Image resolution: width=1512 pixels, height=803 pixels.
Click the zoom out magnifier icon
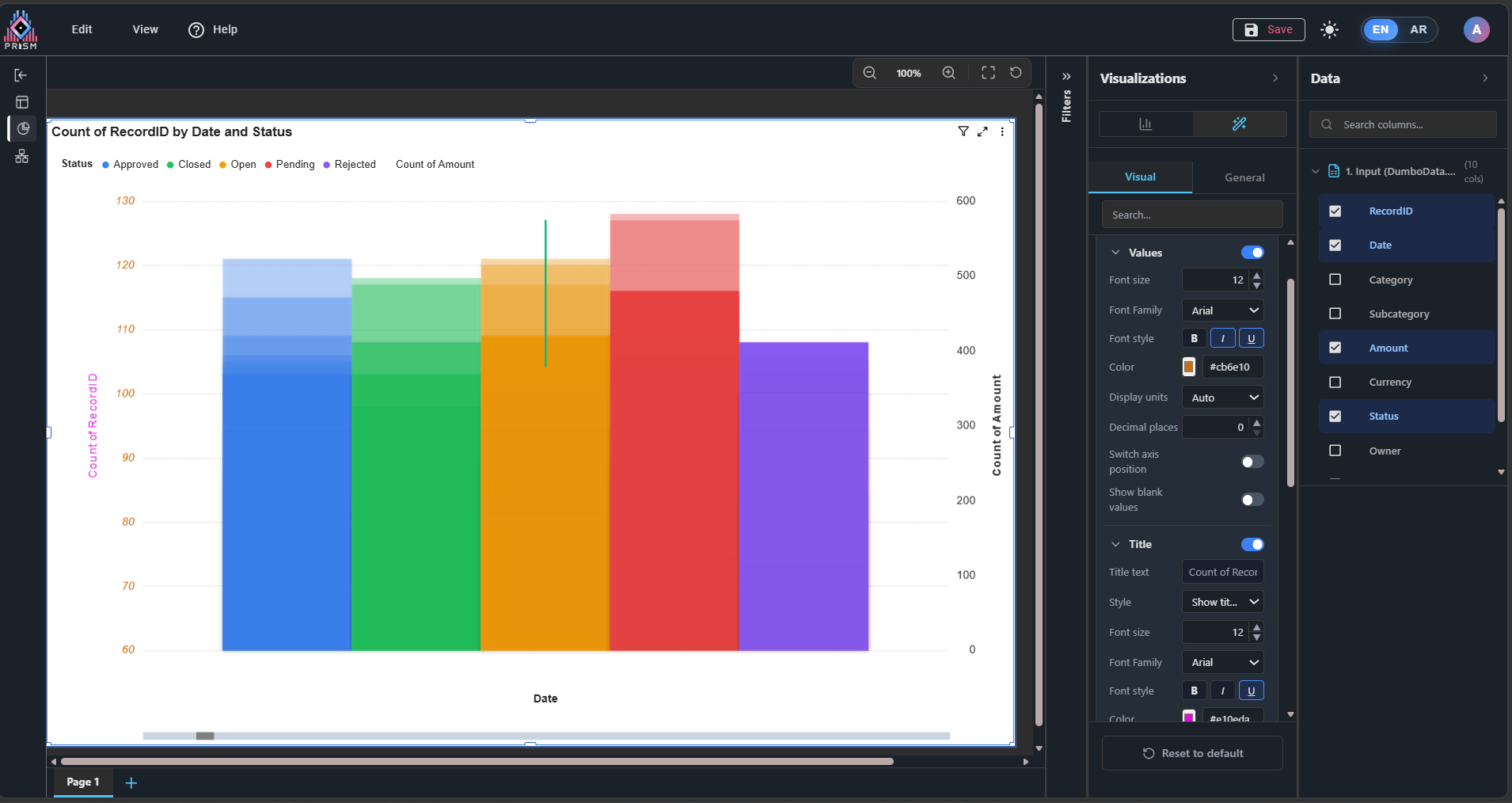click(869, 73)
